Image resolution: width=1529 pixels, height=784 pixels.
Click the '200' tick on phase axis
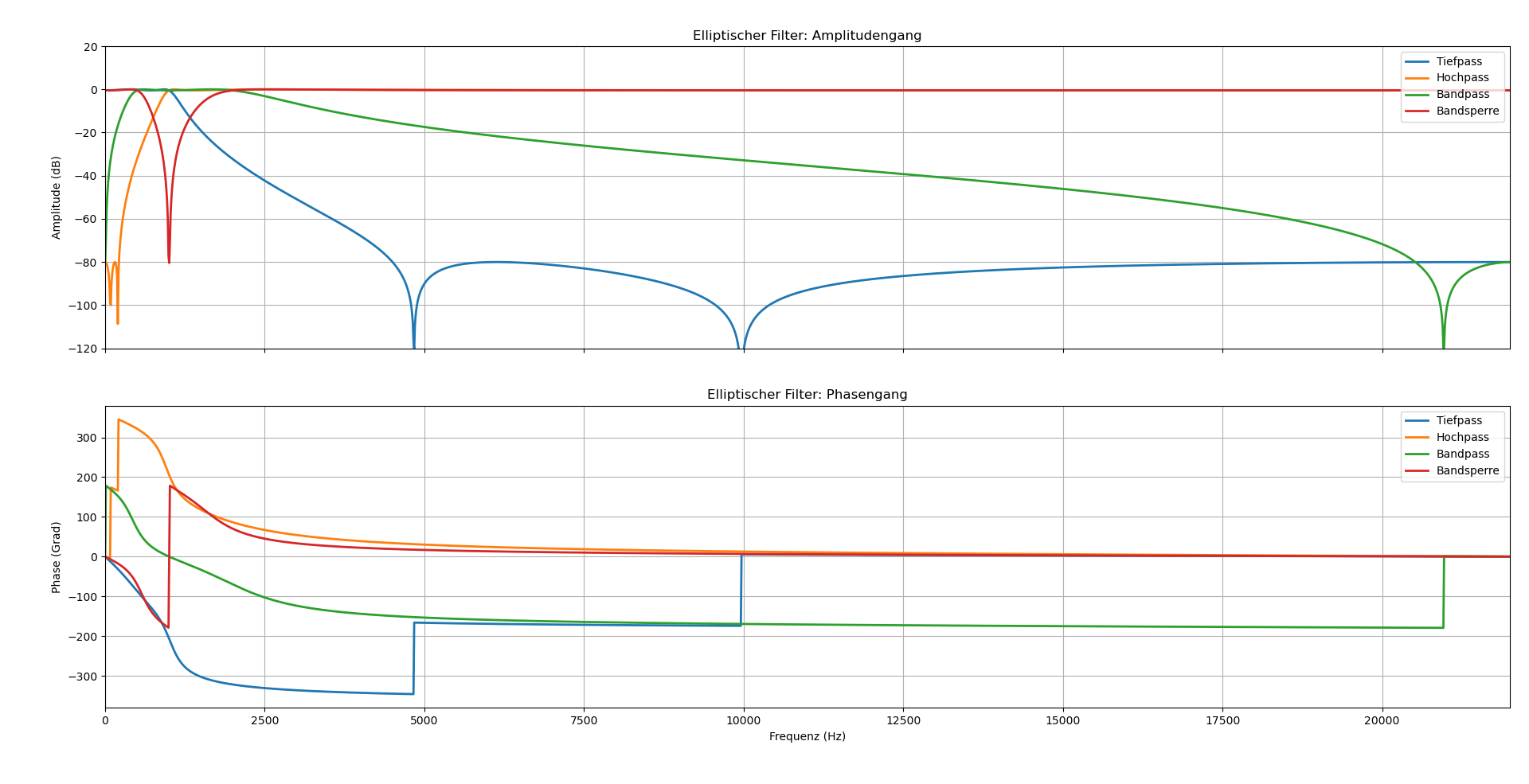88,478
